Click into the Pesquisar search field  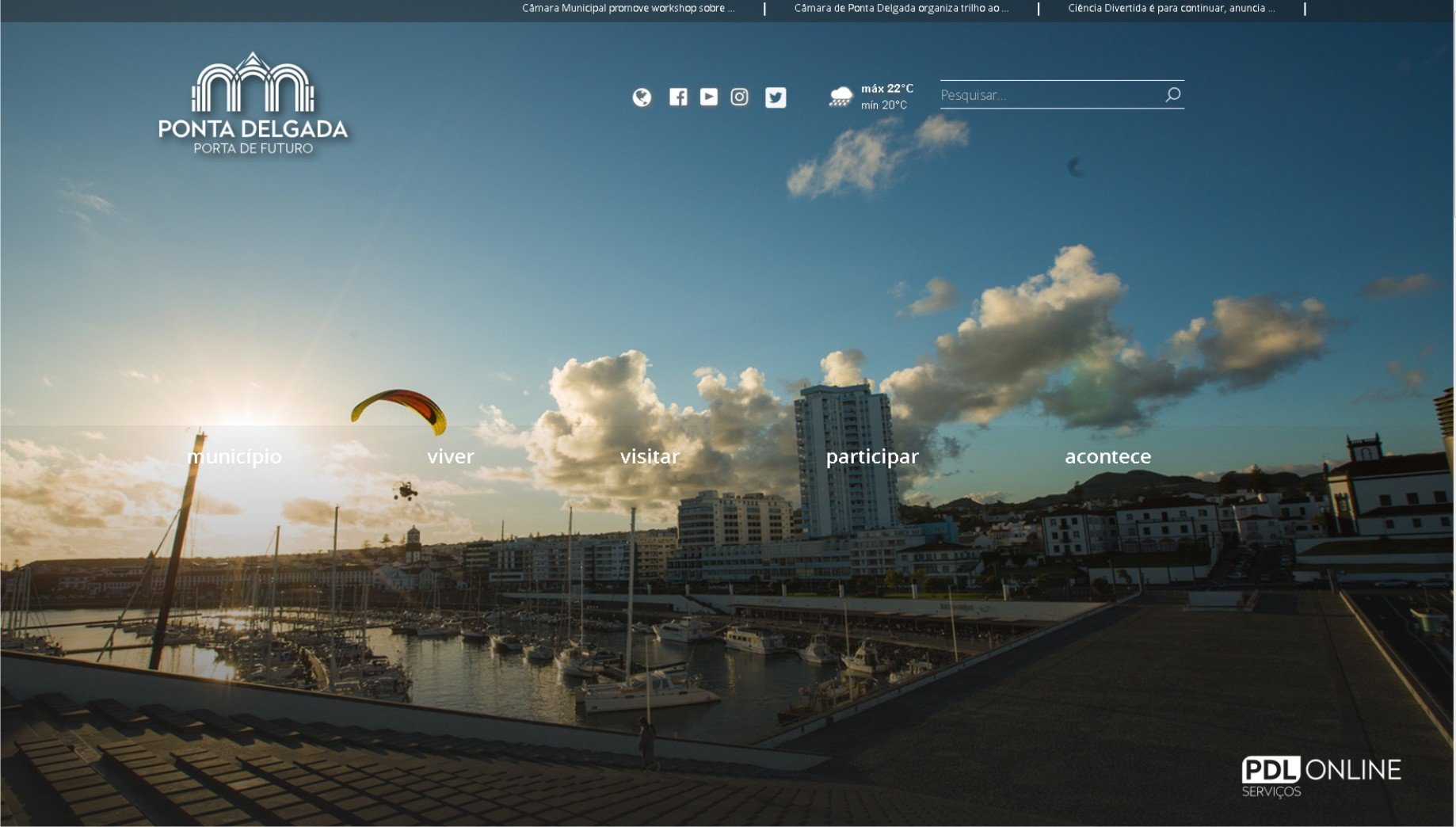pyautogui.click(x=1050, y=95)
